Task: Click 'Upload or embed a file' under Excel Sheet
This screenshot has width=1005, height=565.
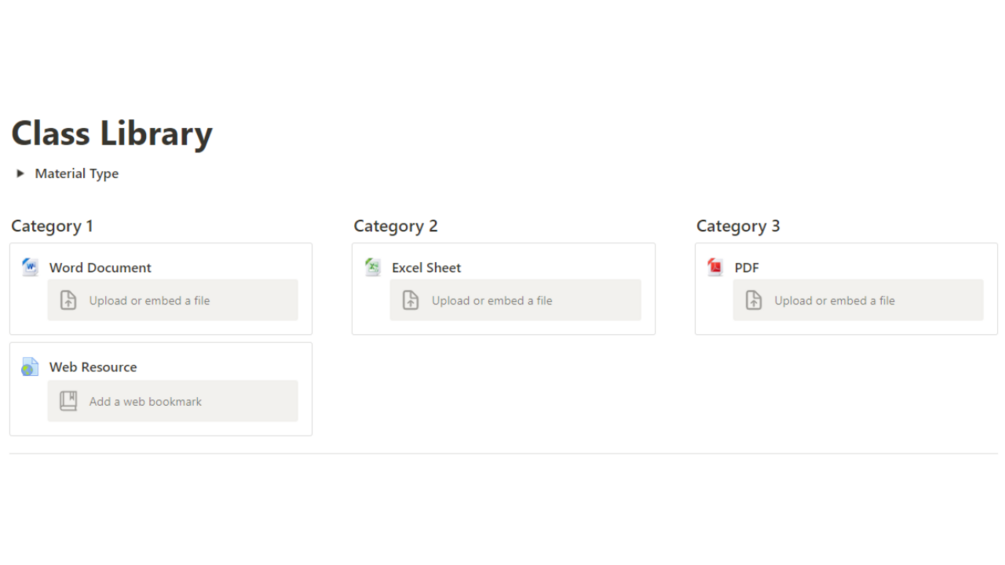Action: pos(492,300)
